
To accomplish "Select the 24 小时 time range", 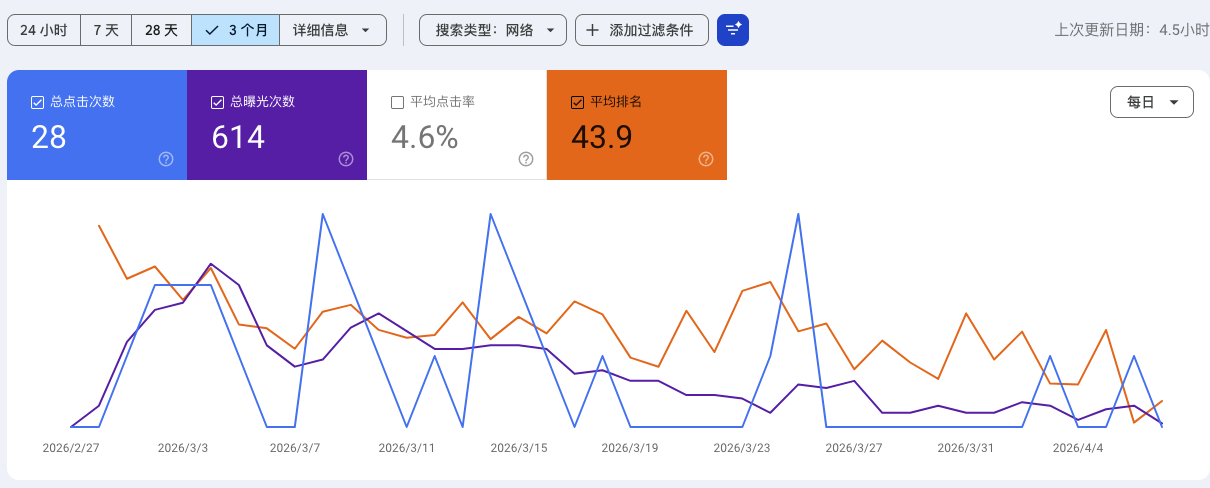I will 44,30.
